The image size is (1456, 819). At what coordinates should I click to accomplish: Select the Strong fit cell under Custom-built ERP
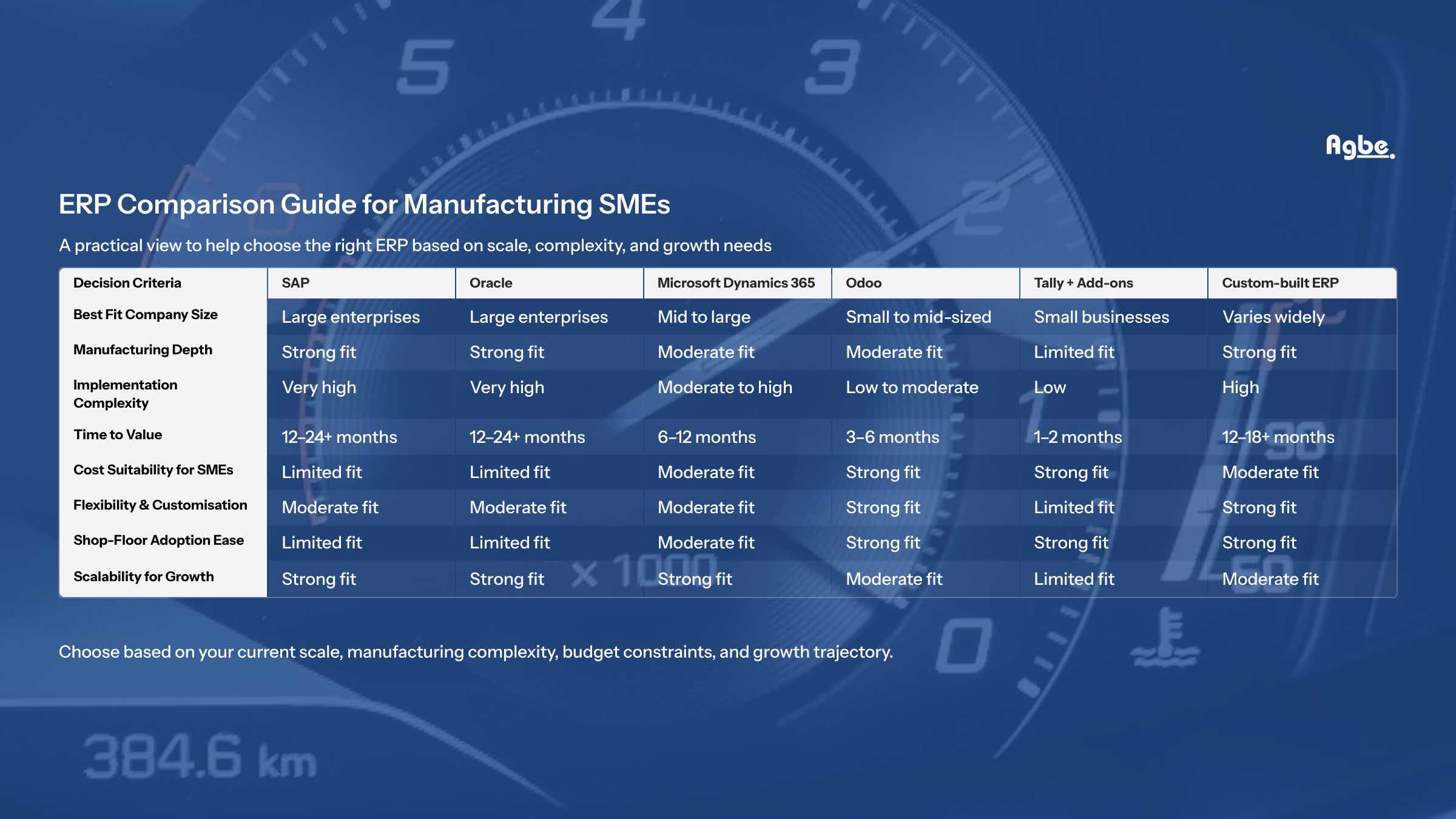click(x=1258, y=352)
